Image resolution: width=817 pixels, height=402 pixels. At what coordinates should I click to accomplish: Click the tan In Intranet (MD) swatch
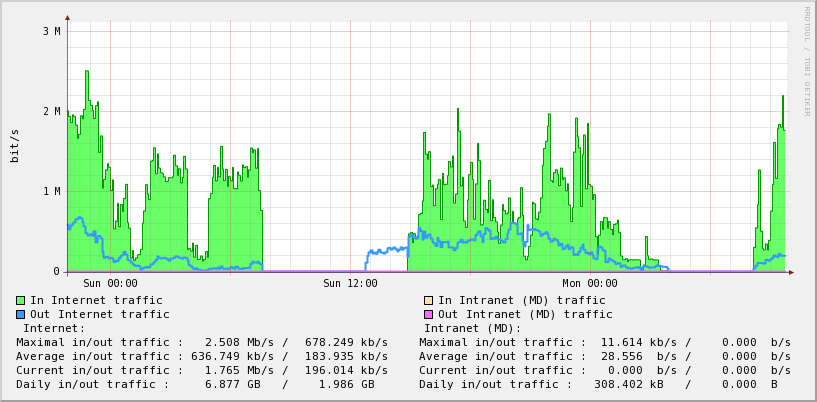[428, 300]
